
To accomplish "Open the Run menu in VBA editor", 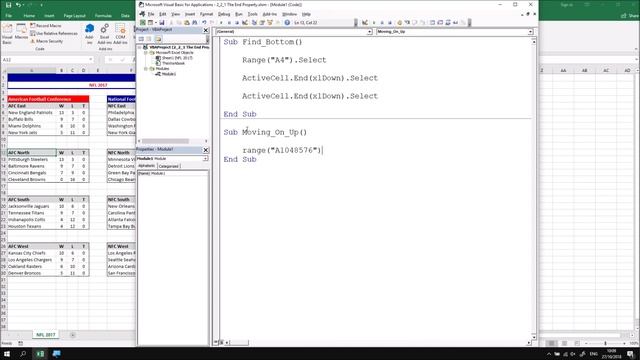I will pos(239,14).
